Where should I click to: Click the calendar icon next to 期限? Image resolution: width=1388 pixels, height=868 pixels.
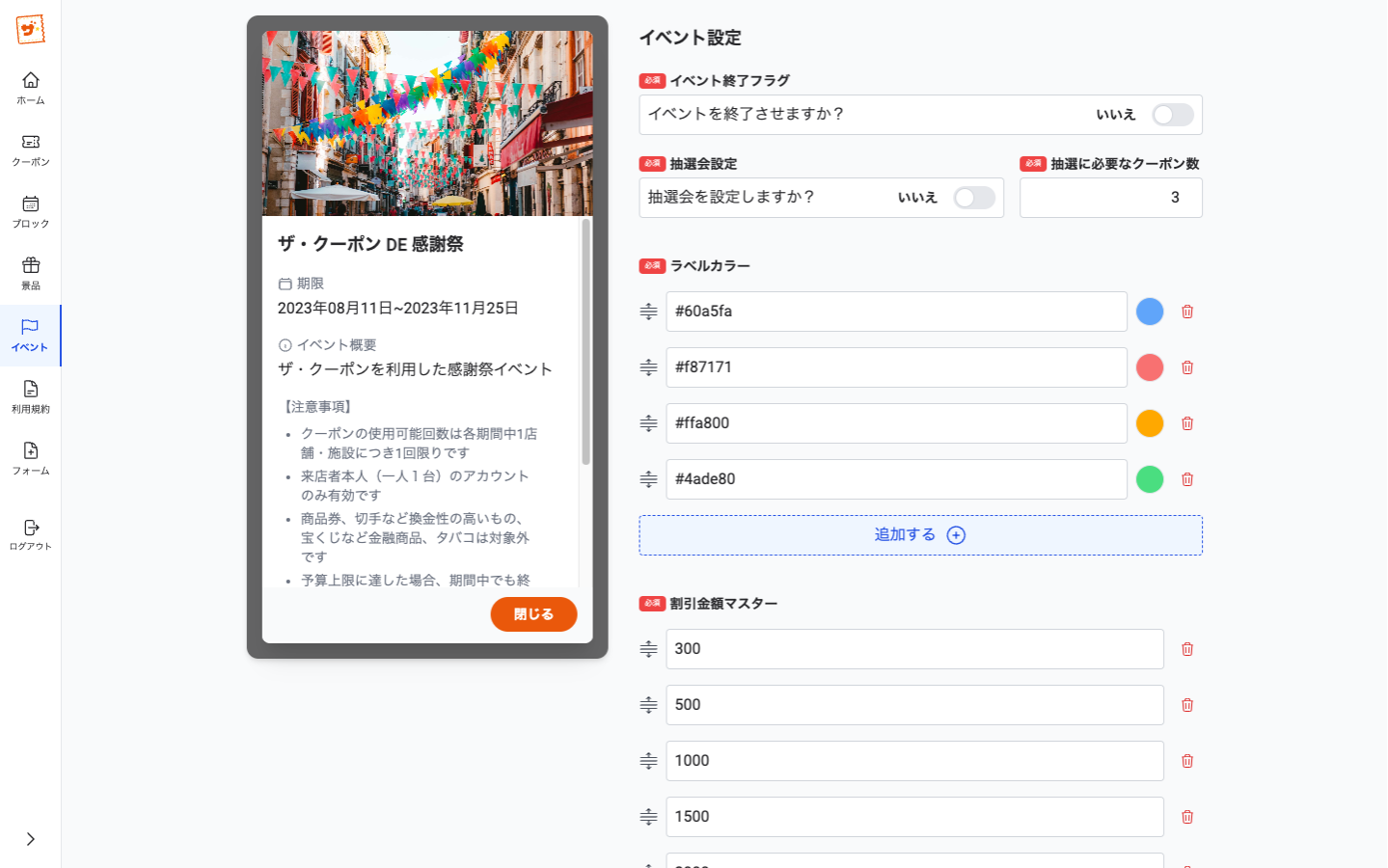[x=285, y=284]
